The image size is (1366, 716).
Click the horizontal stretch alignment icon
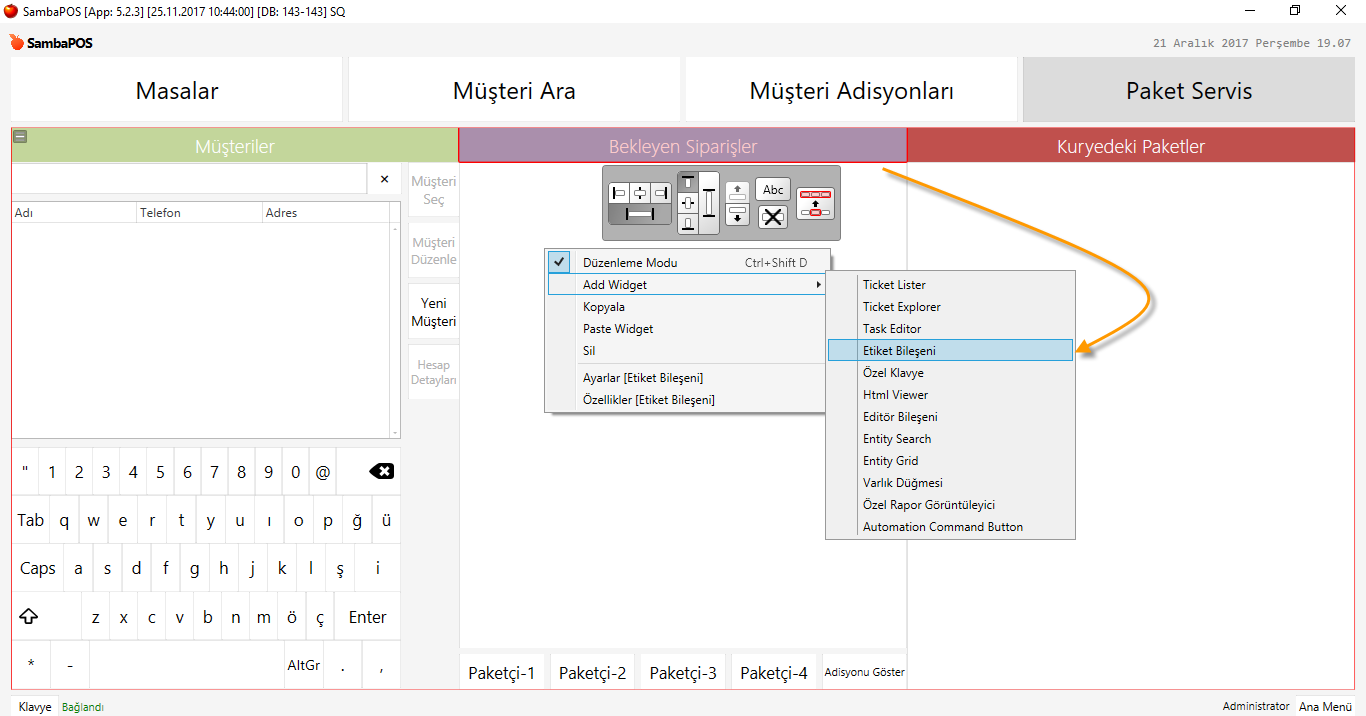coord(640,214)
